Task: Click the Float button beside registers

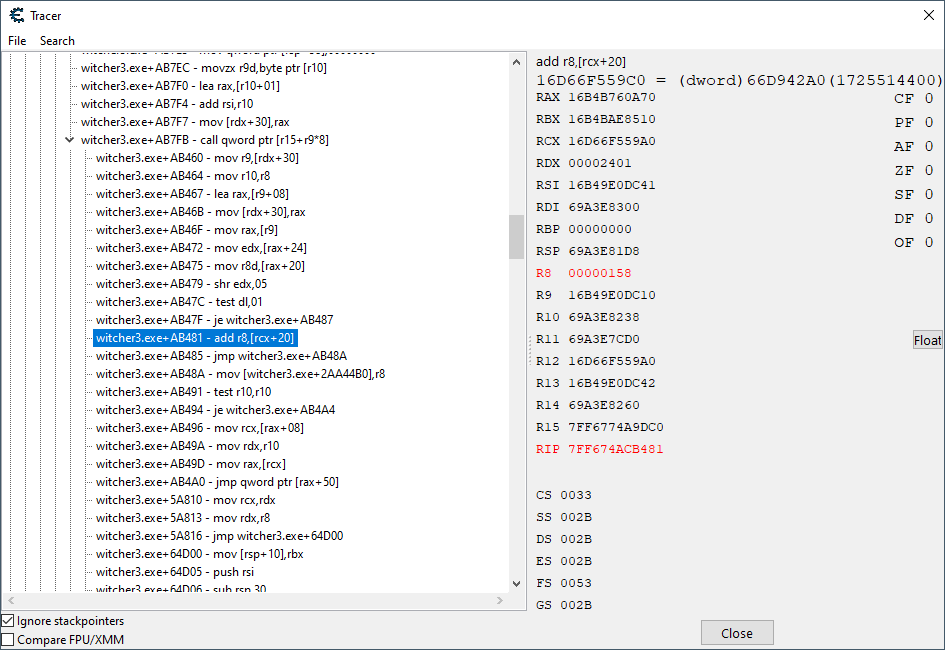Action: coord(927,340)
